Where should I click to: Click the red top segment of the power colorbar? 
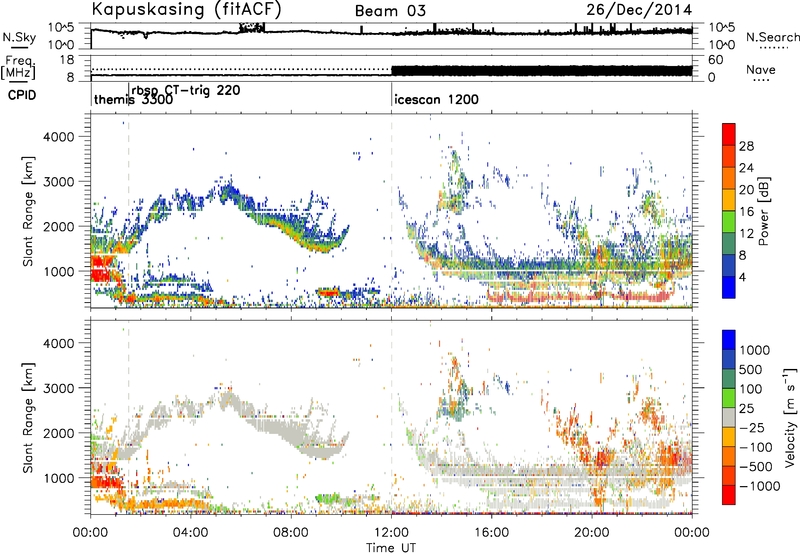click(729, 134)
